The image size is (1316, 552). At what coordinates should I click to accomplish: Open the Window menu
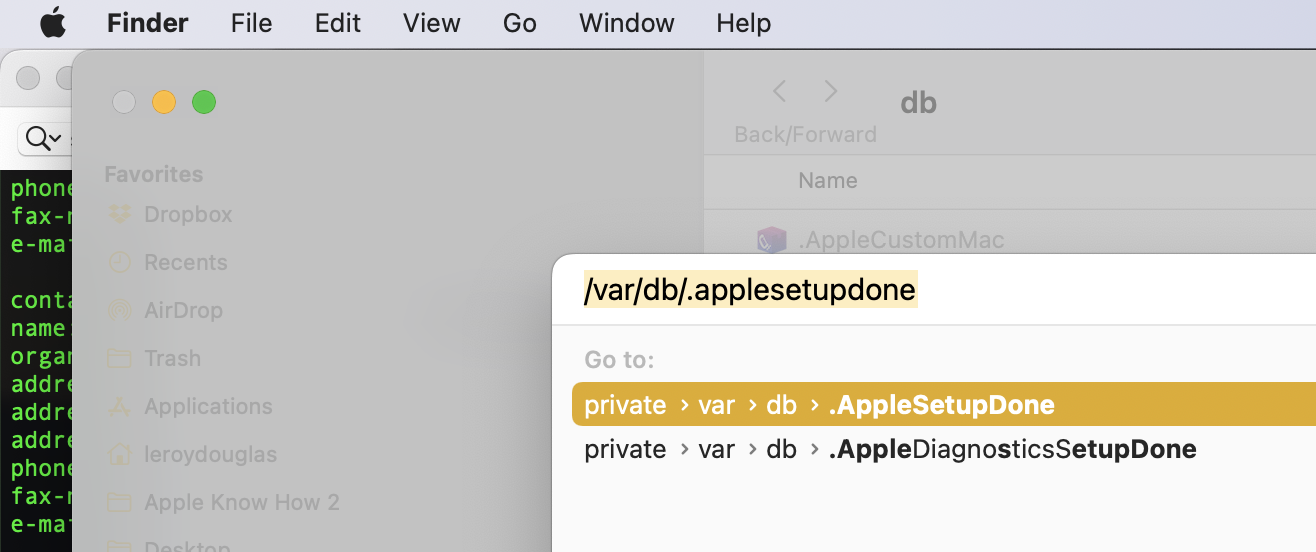627,23
